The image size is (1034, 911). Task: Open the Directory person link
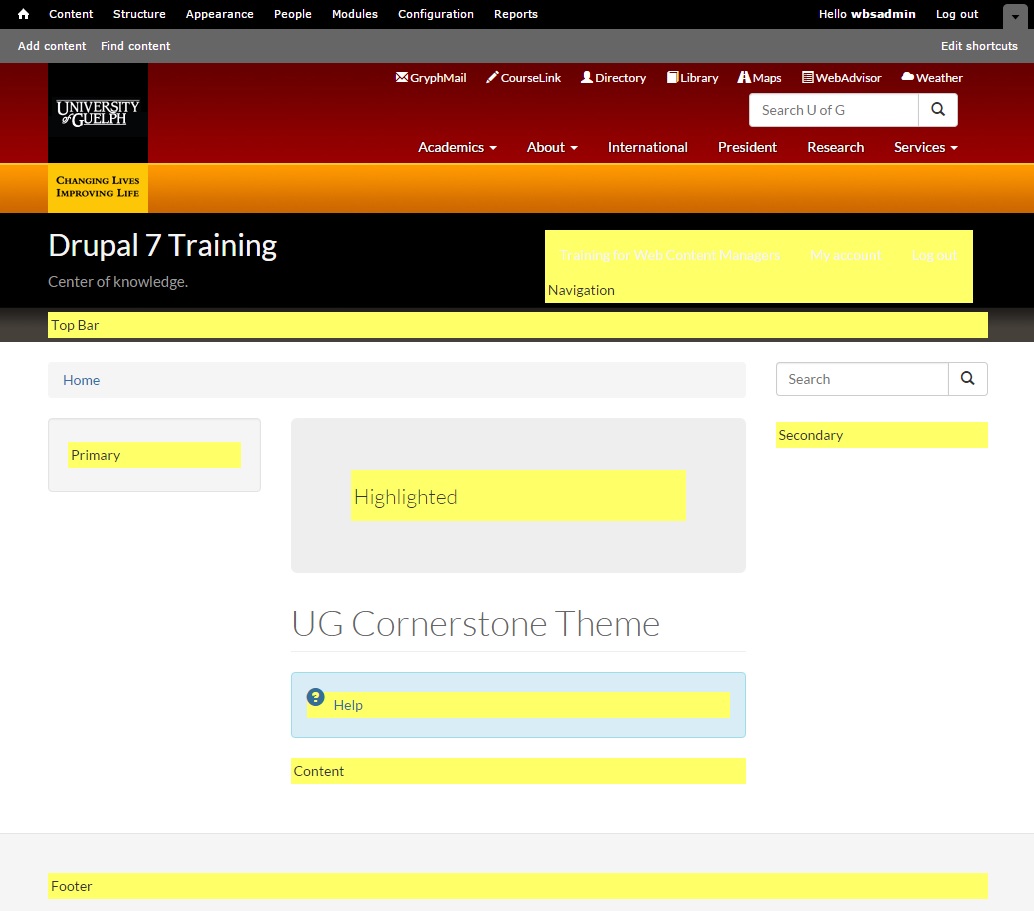pyautogui.click(x=613, y=78)
